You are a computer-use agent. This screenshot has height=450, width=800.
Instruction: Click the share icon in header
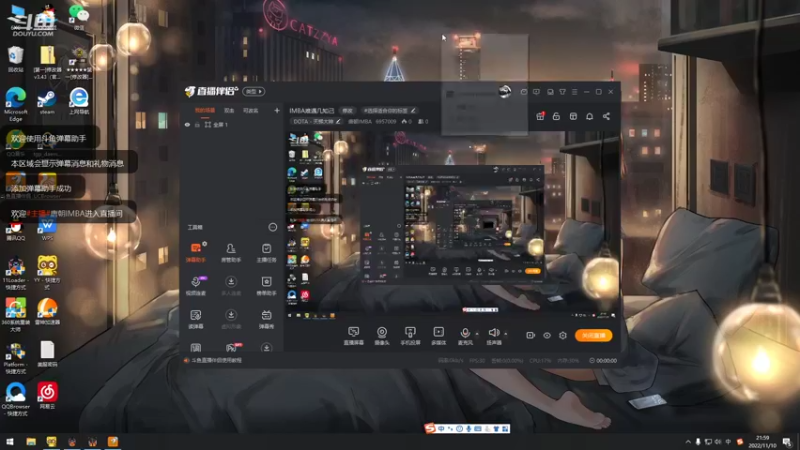click(606, 116)
